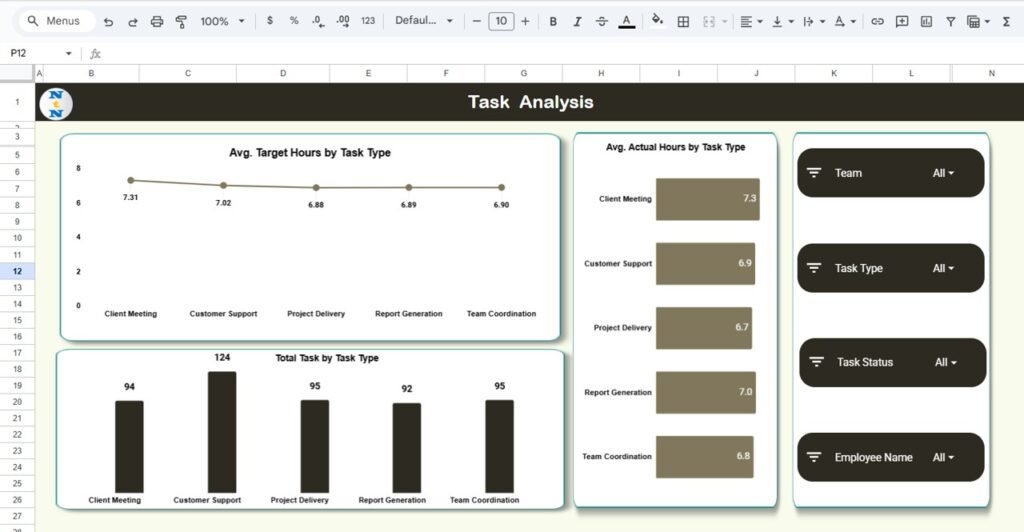Click the NtN logo image
The width and height of the screenshot is (1024, 532).
[x=56, y=104]
